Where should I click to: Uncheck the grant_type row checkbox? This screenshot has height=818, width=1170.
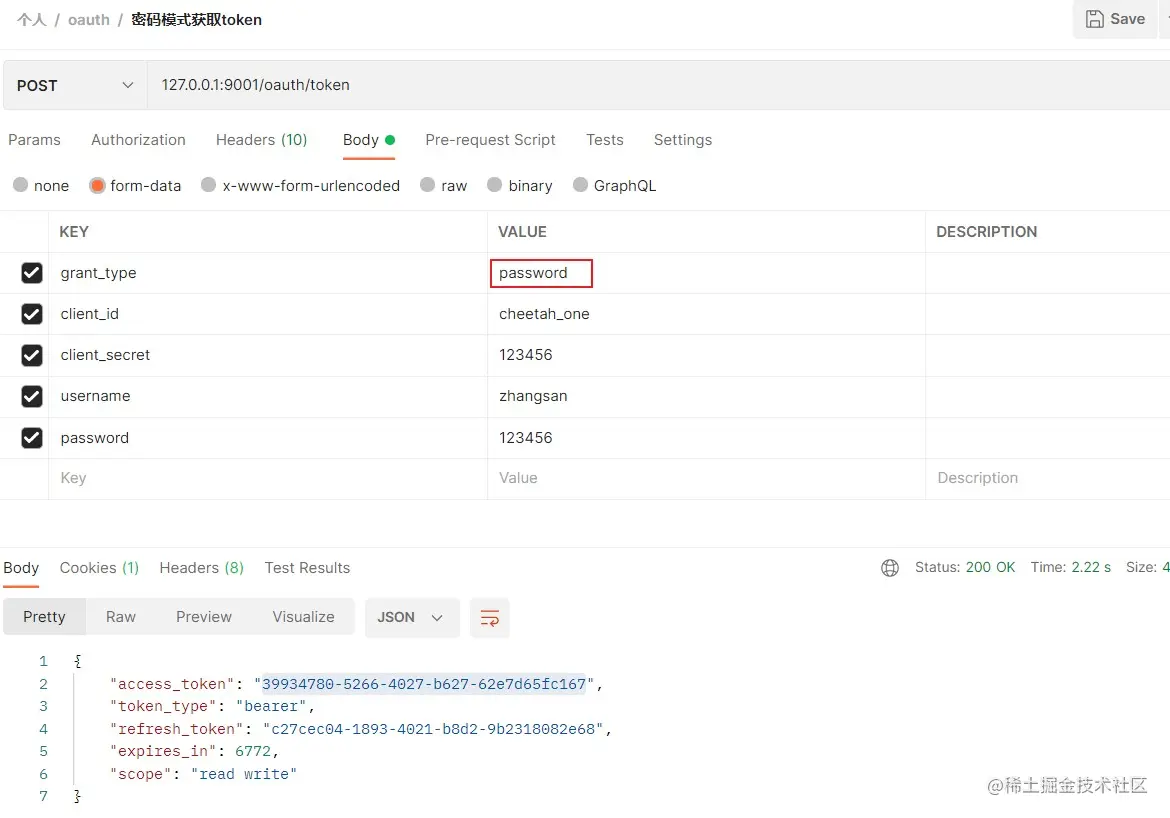tap(31, 273)
